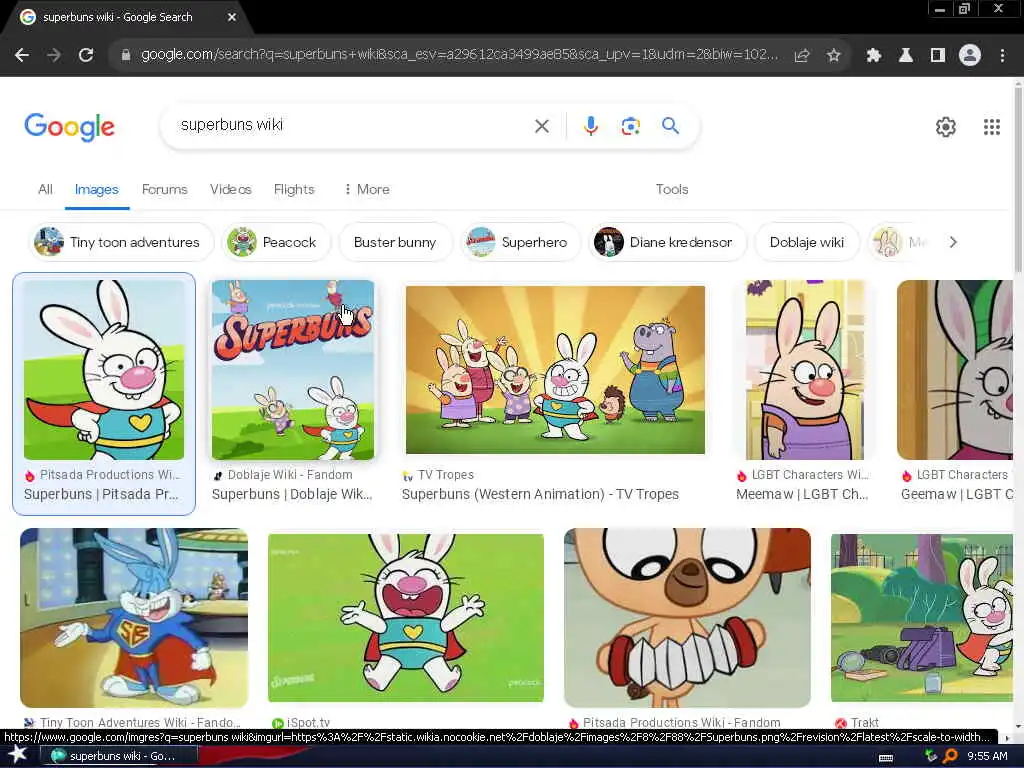Screen dimensions: 1024x768
Task: Open the search magnifier tray icon
Action: point(950,756)
